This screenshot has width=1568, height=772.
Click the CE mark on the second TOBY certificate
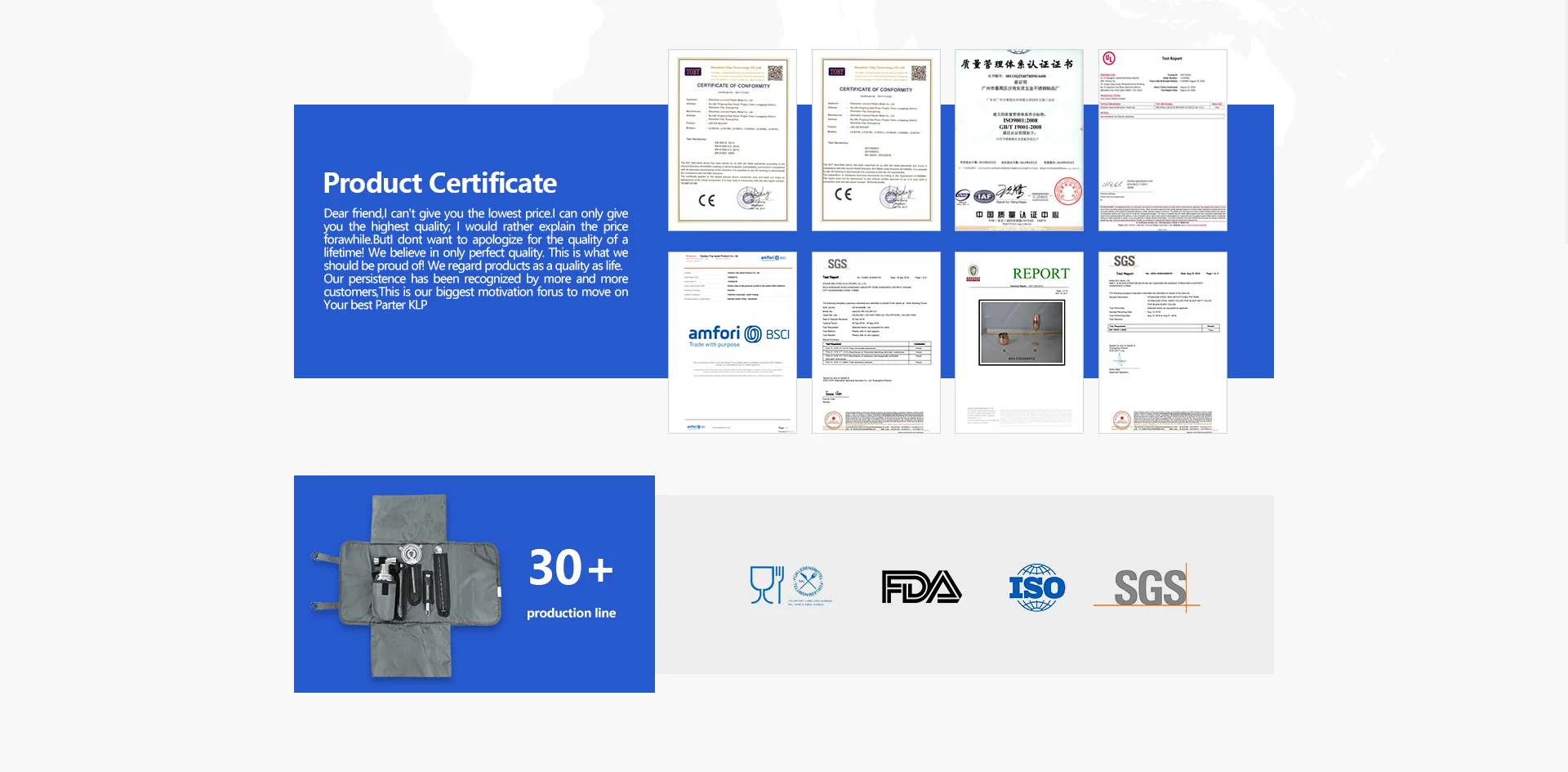(843, 194)
